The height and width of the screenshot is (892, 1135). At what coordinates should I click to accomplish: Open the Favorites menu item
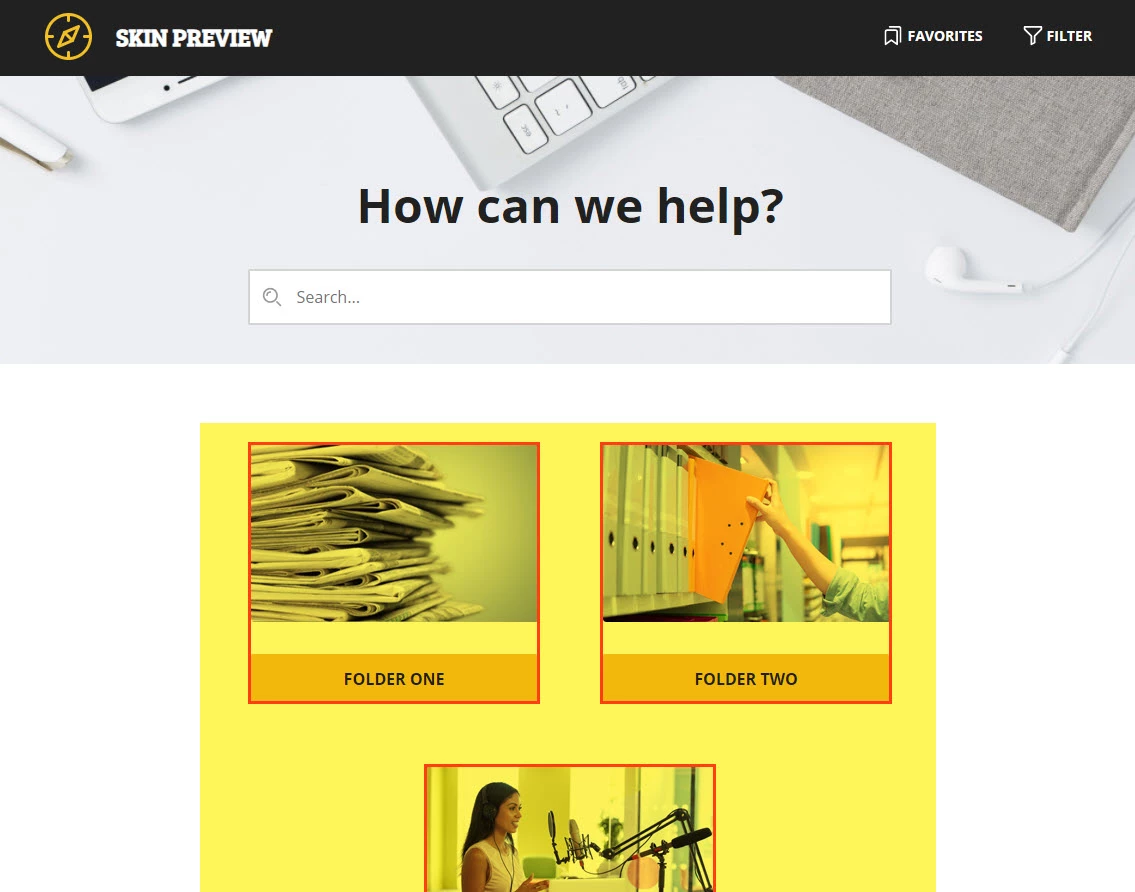pos(933,36)
